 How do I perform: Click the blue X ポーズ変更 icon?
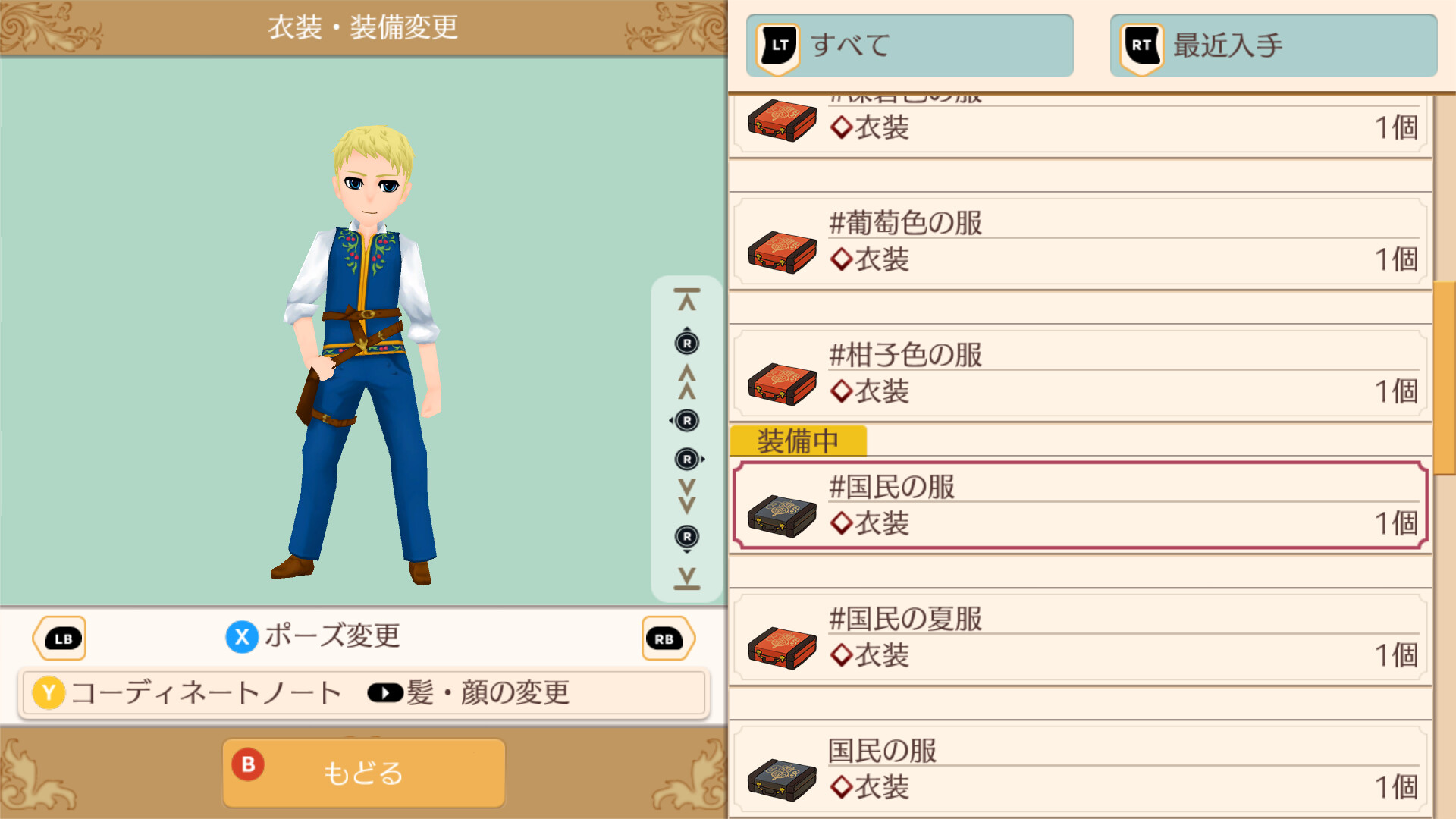pyautogui.click(x=242, y=637)
